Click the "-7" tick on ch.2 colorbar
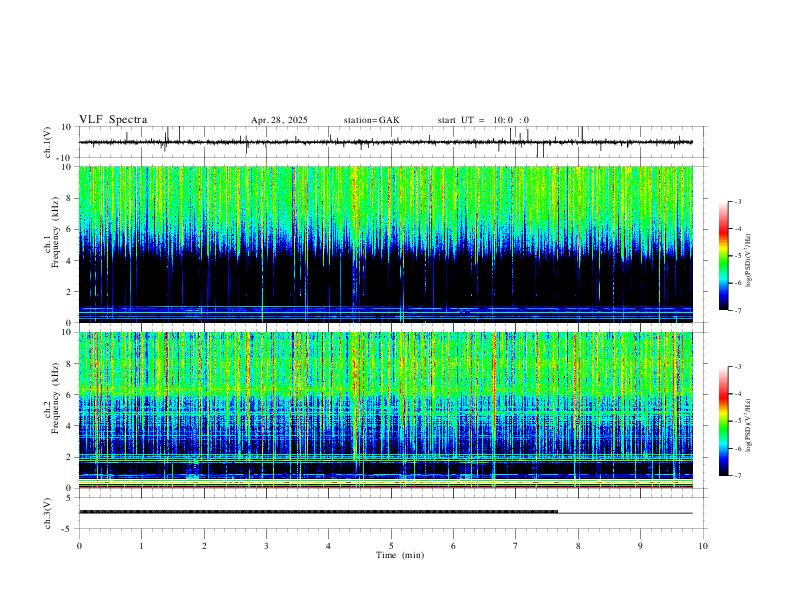 737,476
